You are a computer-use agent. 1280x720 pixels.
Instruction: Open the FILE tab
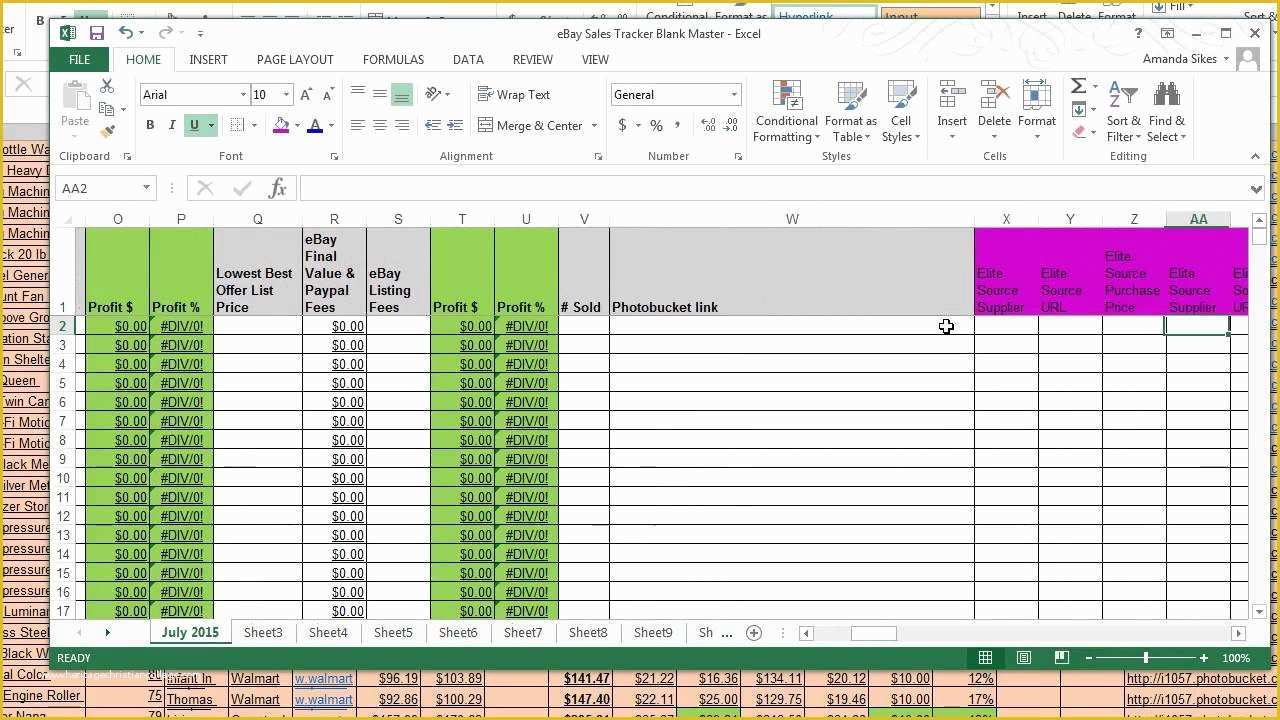(x=79, y=60)
